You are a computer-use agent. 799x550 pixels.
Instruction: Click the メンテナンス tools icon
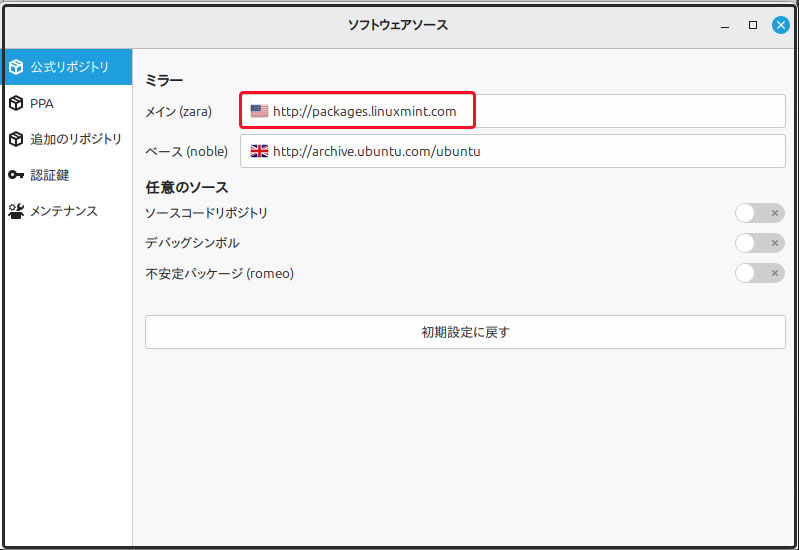(16, 211)
